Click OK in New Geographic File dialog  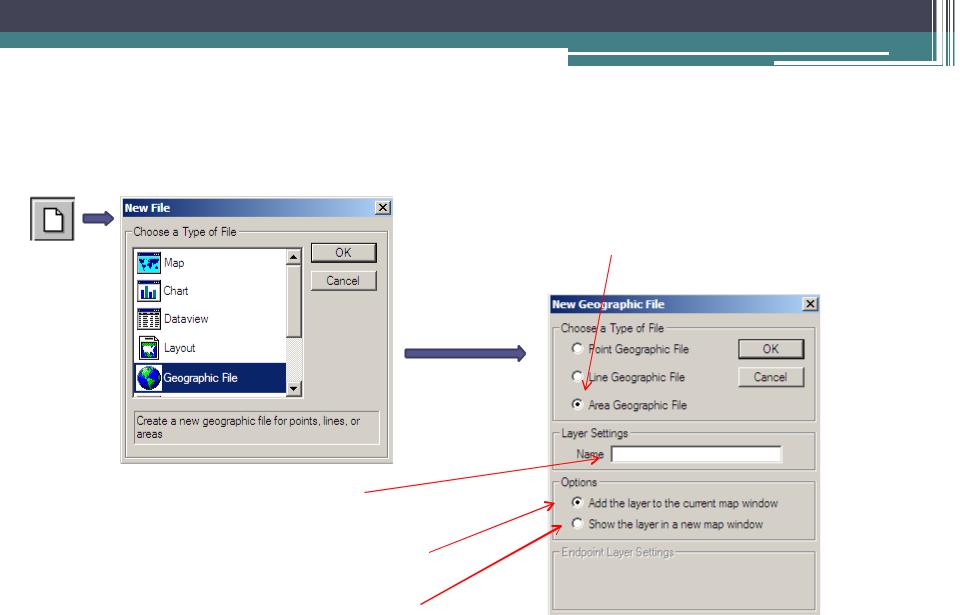(x=771, y=349)
